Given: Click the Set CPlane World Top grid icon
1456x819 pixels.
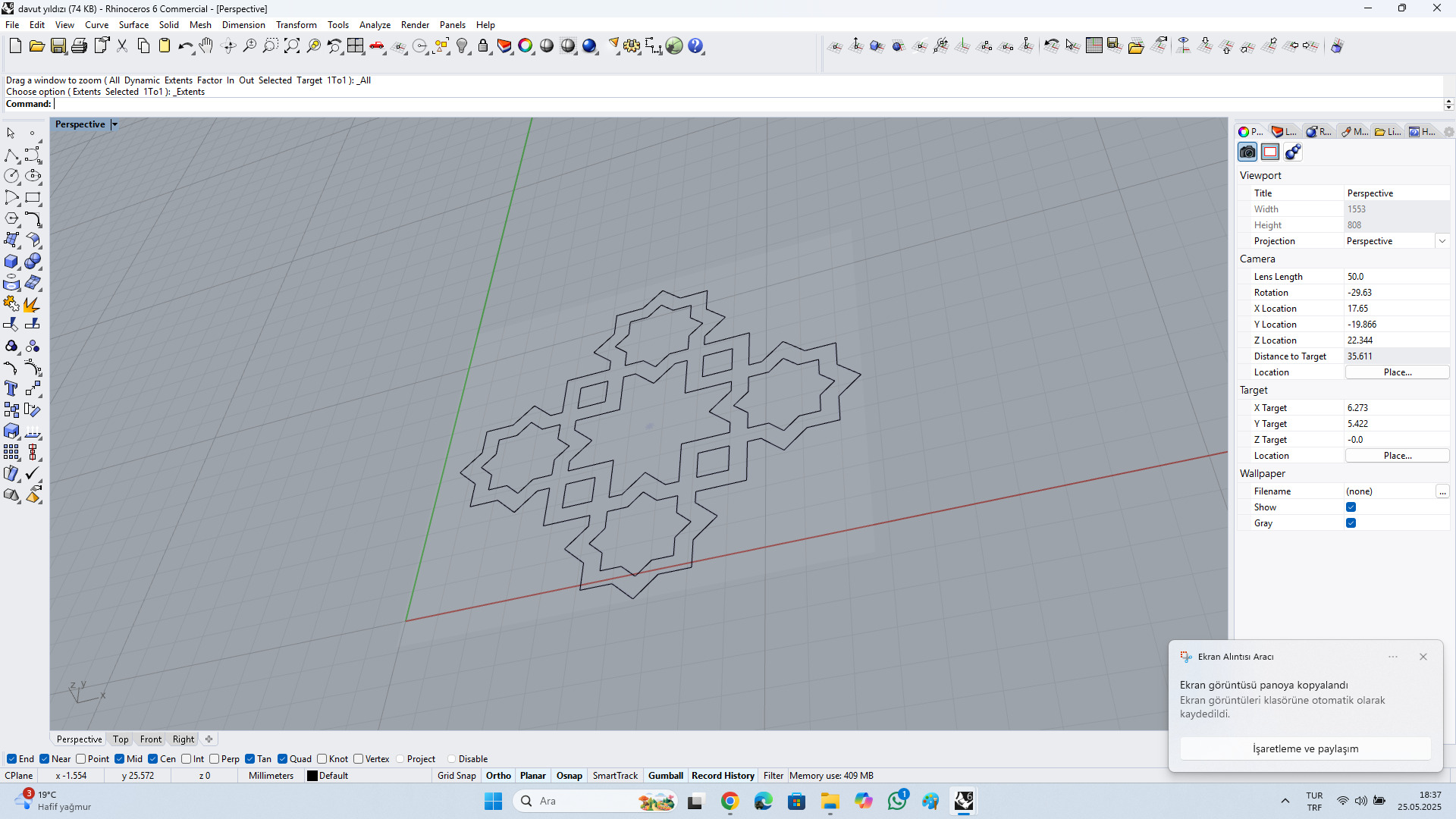Looking at the screenshot, I should pyautogui.click(x=1094, y=46).
